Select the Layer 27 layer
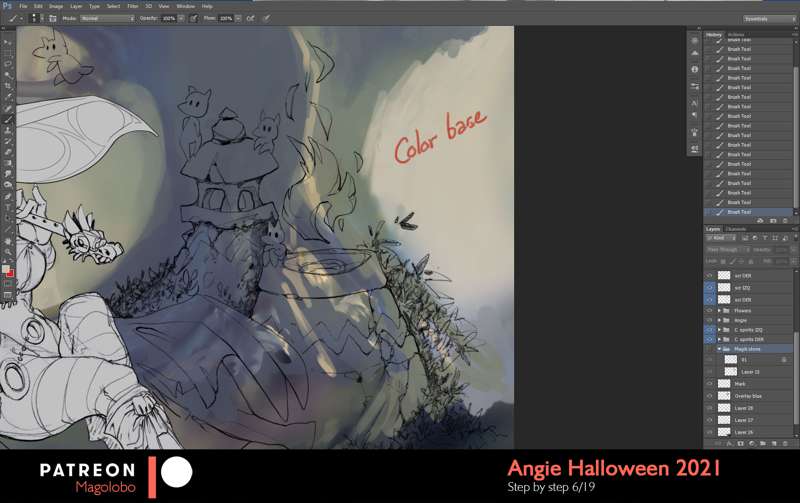Viewport: 800px width, 503px height. [744, 420]
